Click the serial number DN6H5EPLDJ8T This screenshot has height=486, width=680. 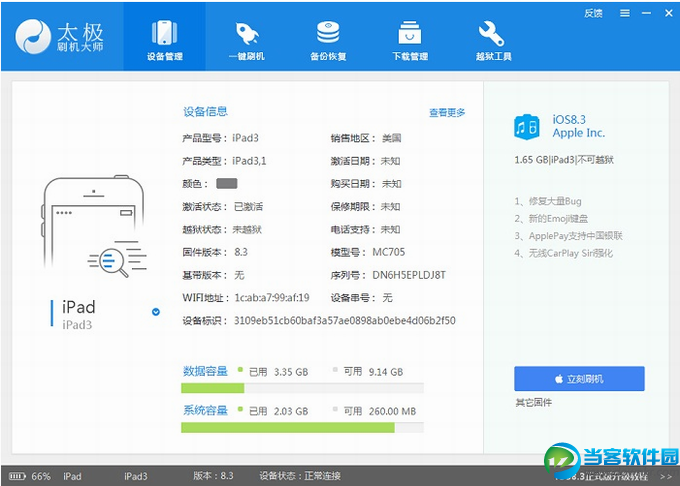point(409,275)
